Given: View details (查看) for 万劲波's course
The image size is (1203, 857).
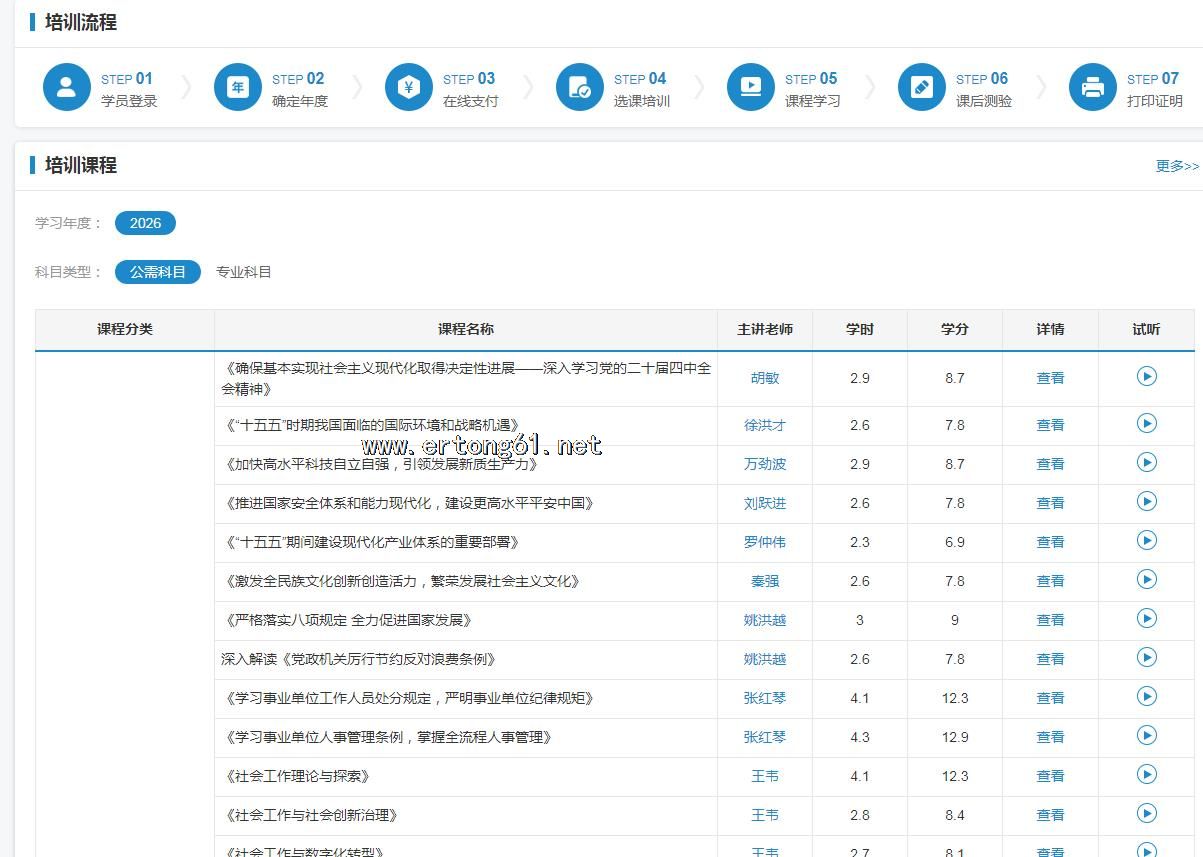Looking at the screenshot, I should [x=1050, y=464].
